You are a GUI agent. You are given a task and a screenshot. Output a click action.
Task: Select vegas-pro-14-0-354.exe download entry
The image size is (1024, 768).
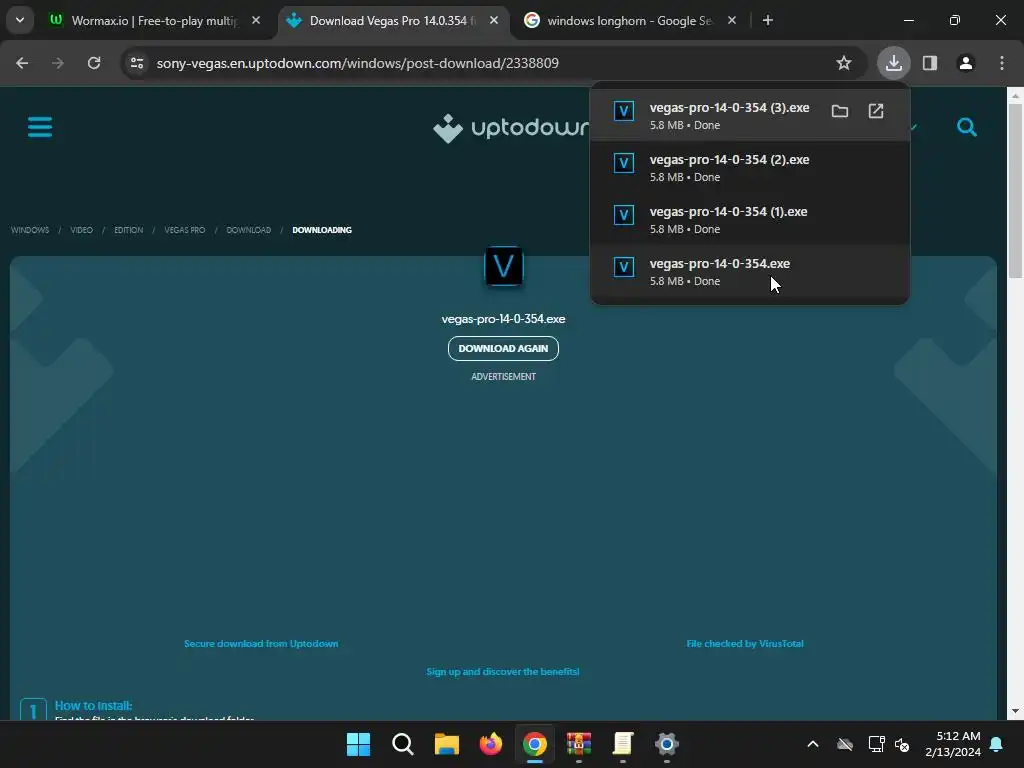(750, 272)
